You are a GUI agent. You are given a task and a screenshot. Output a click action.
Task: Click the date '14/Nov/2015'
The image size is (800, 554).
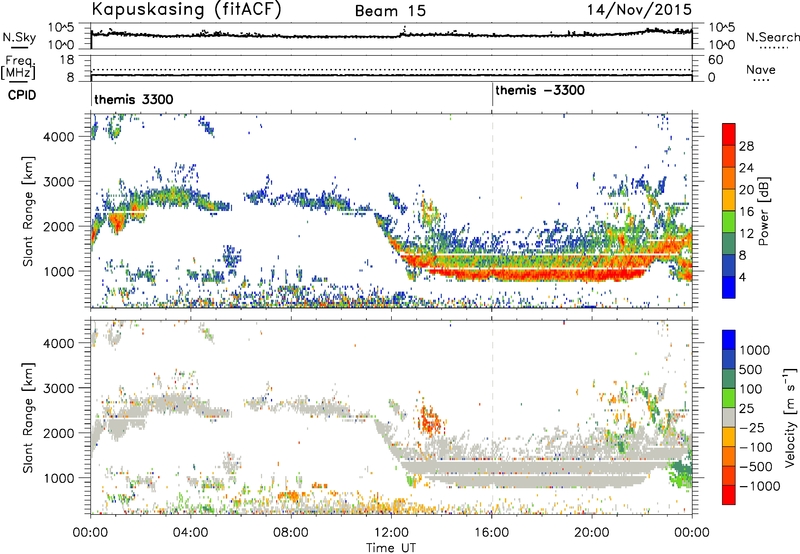tap(639, 9)
